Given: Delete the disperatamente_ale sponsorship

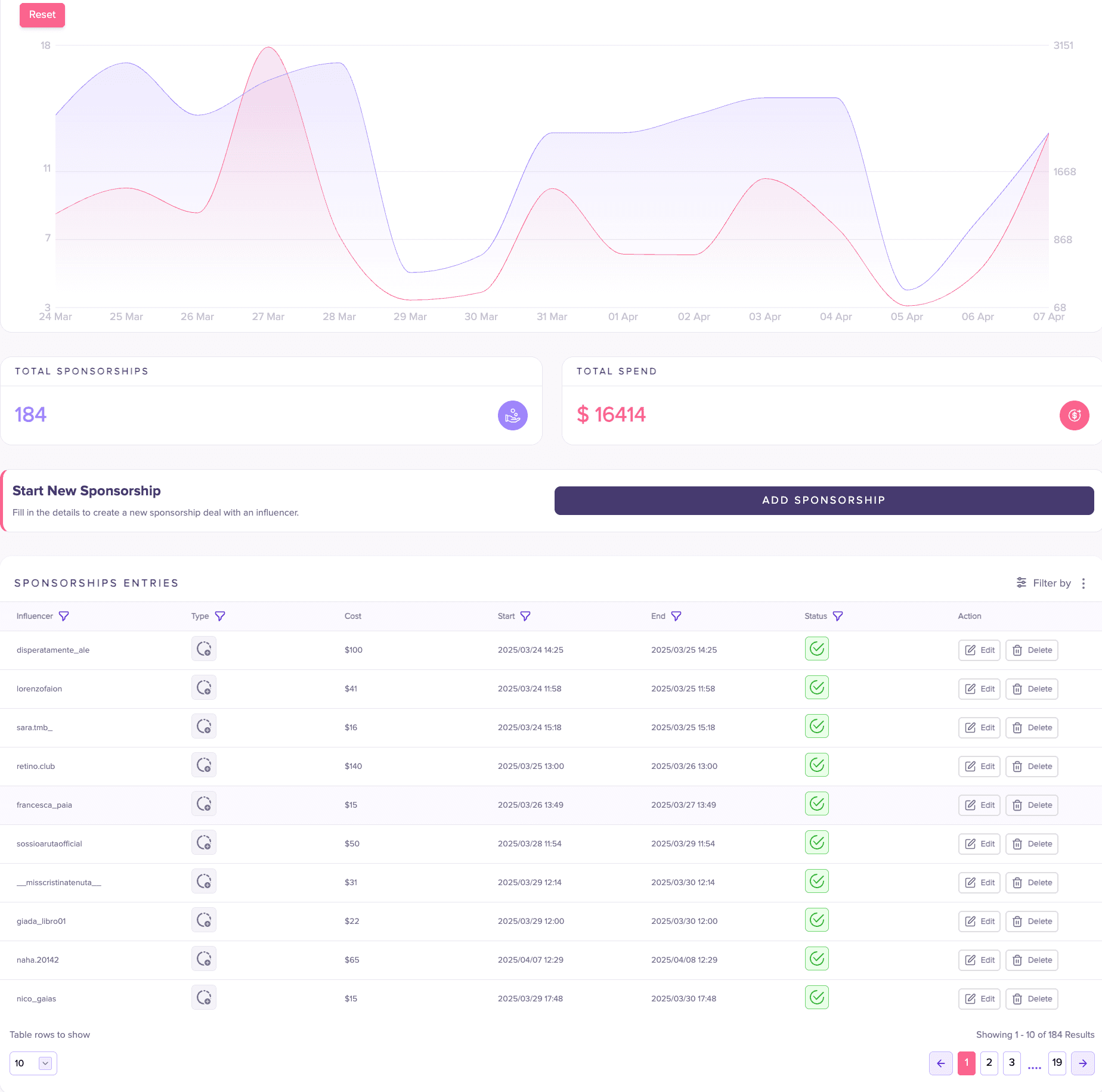Looking at the screenshot, I should [x=1032, y=650].
